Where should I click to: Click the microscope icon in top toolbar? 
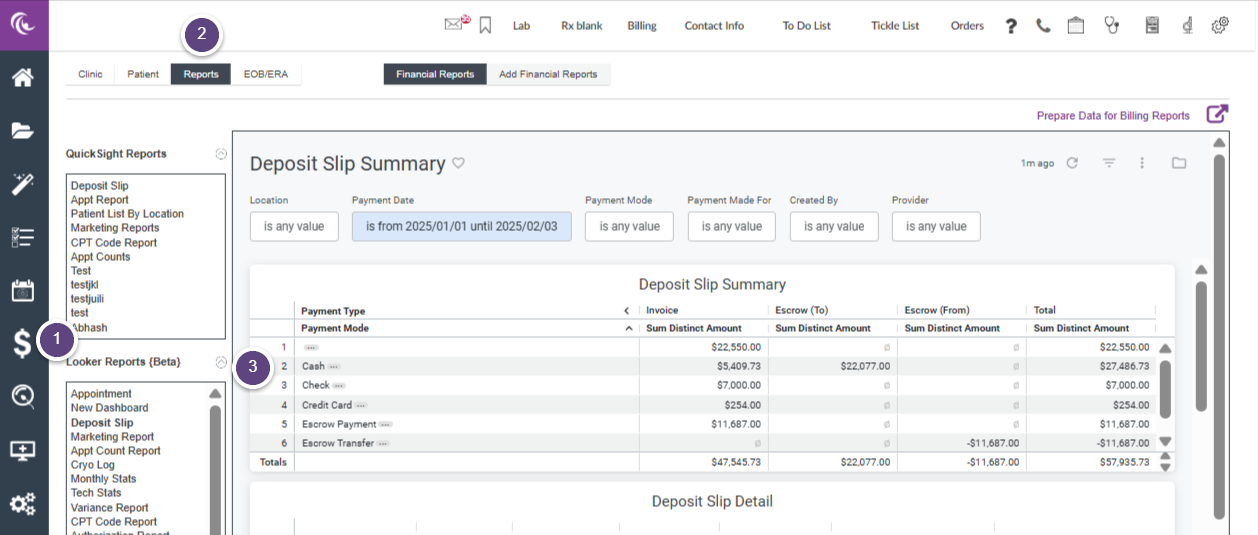[x=1187, y=26]
